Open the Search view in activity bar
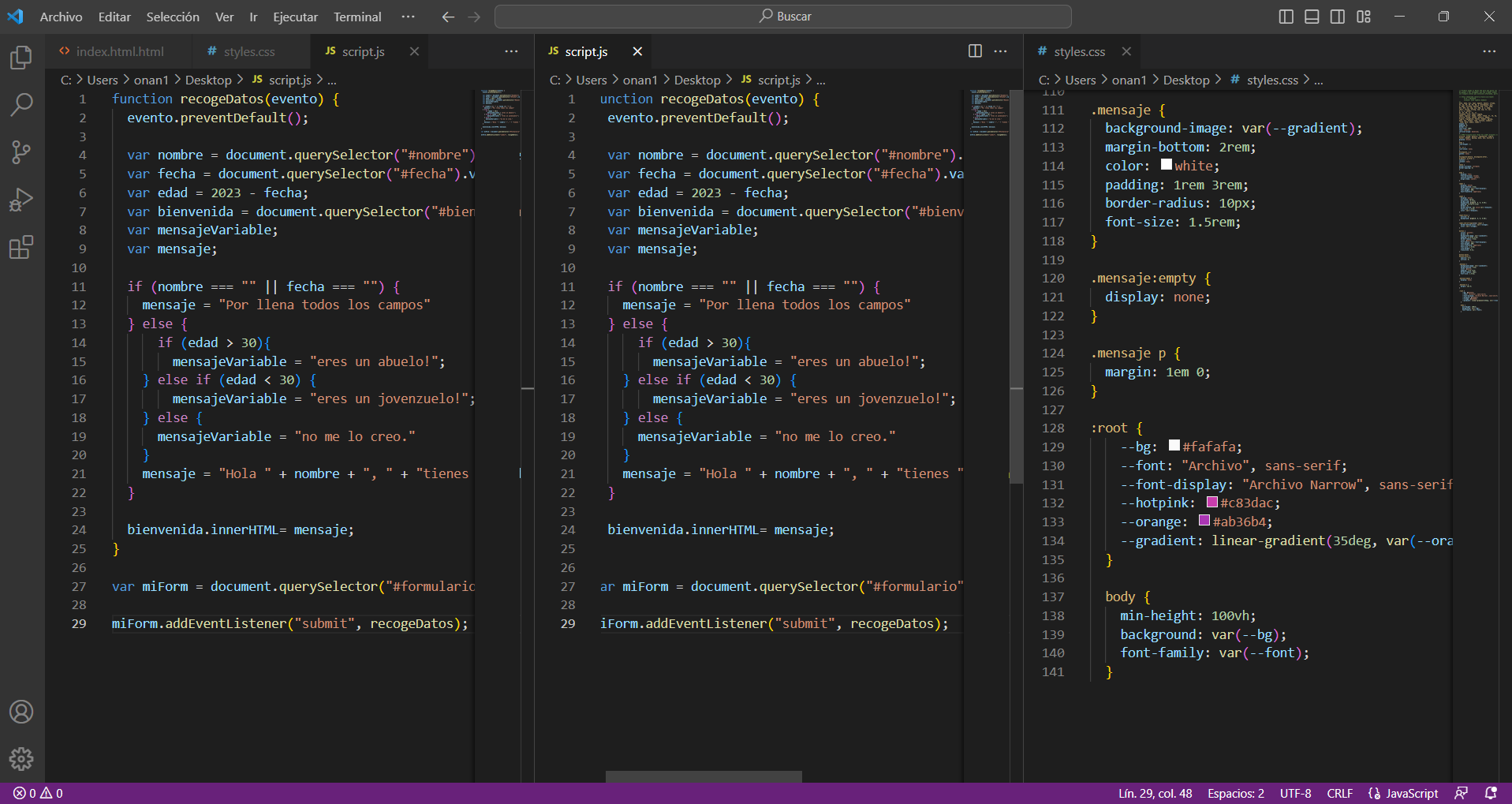 [21, 104]
